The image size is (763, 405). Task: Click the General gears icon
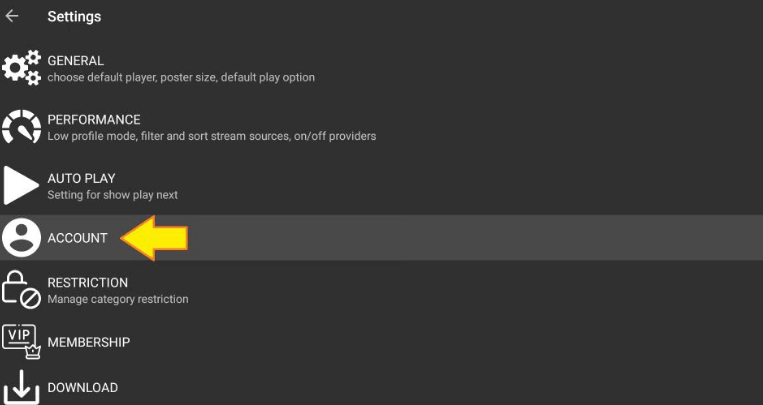(x=21, y=68)
